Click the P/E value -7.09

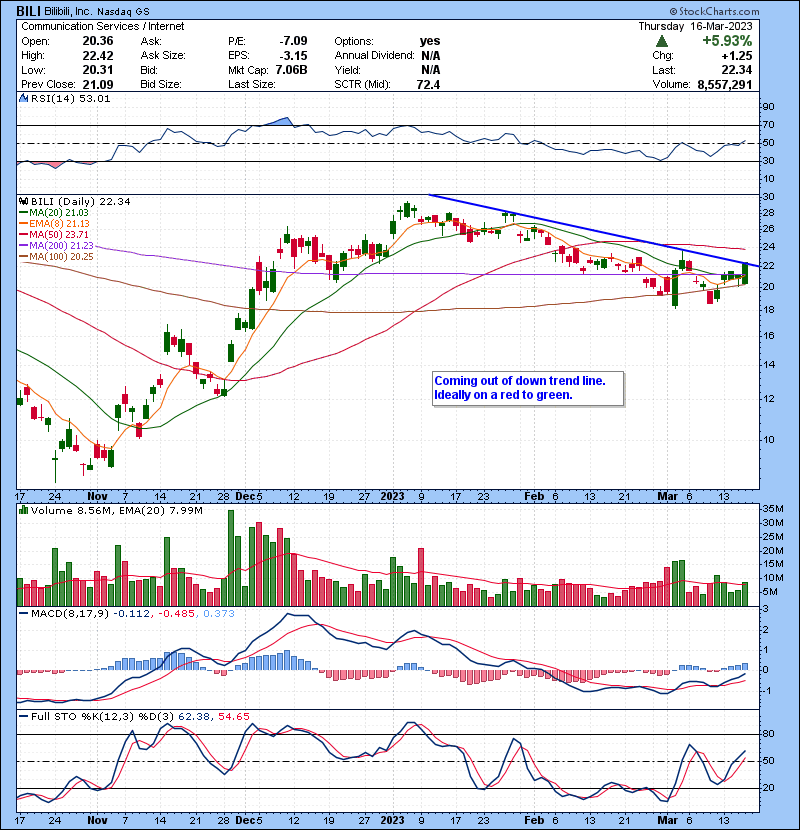click(293, 41)
